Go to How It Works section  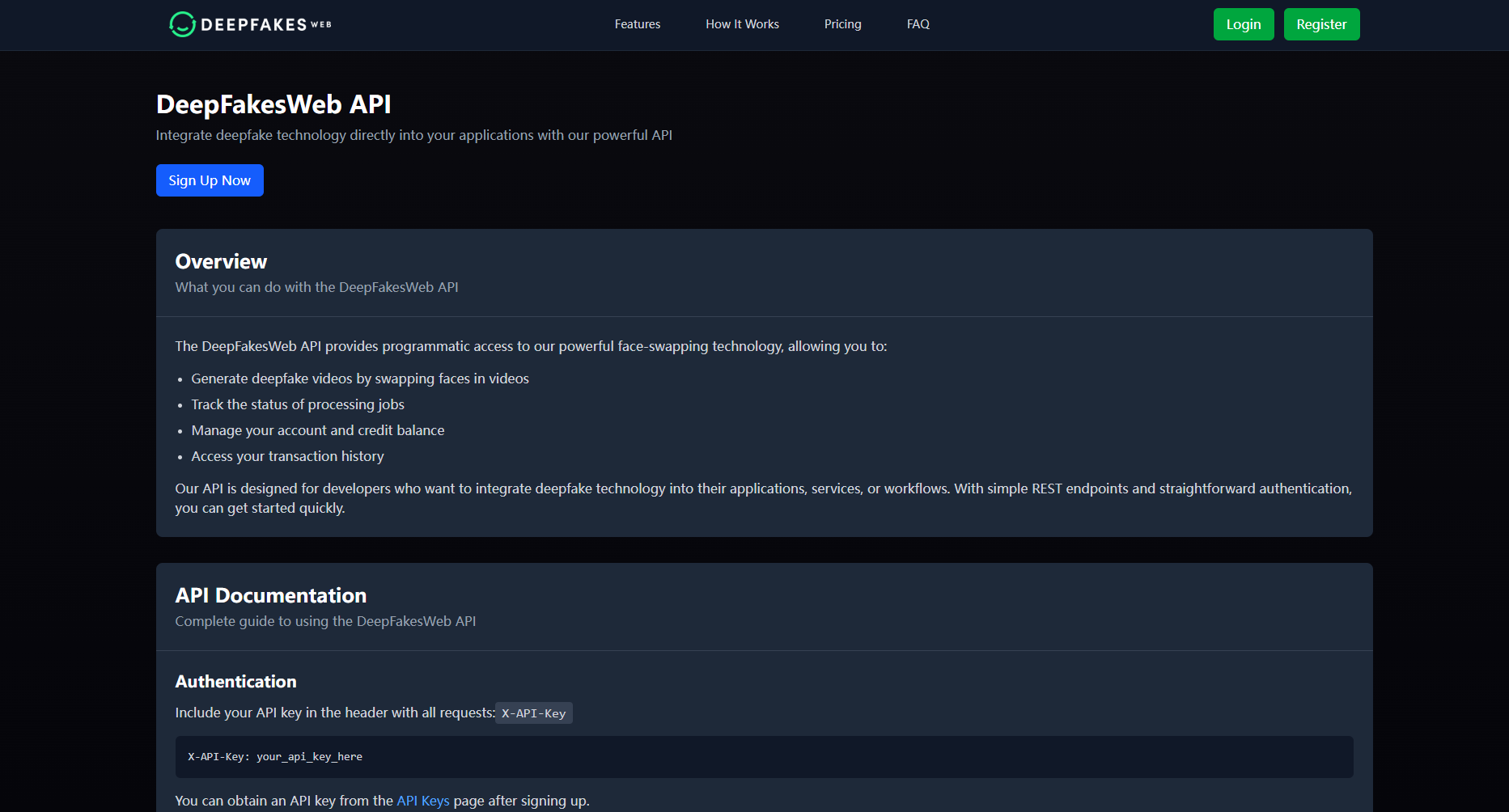click(742, 24)
